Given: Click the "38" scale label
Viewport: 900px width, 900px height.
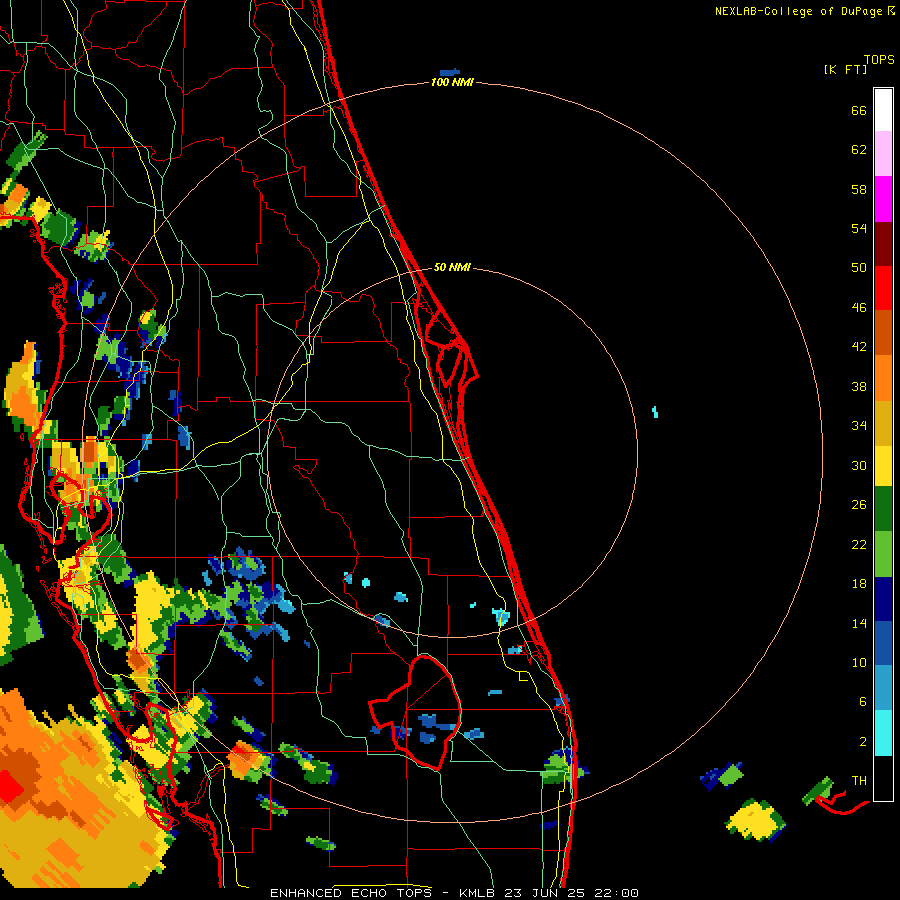Looking at the screenshot, I should click(859, 386).
